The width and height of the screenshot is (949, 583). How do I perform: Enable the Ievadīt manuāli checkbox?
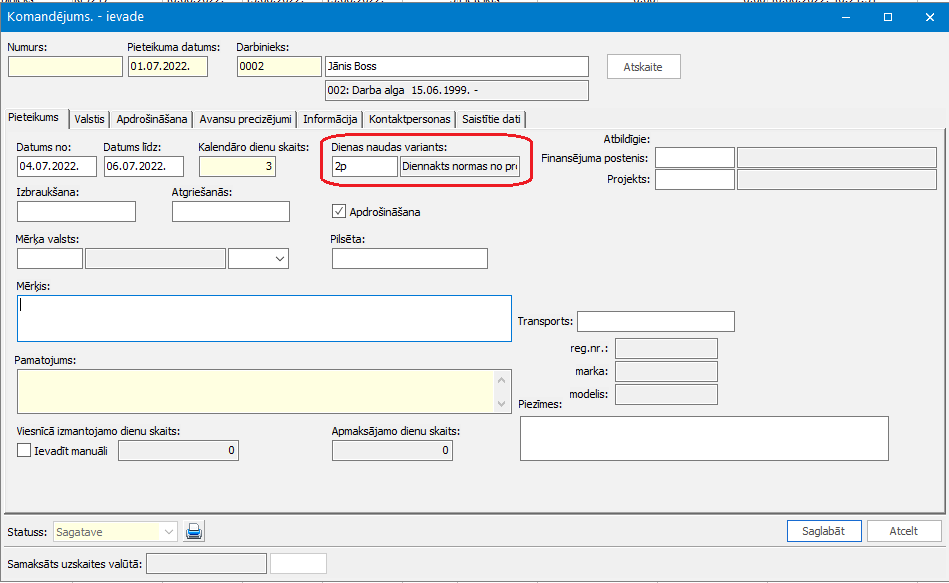point(24,450)
